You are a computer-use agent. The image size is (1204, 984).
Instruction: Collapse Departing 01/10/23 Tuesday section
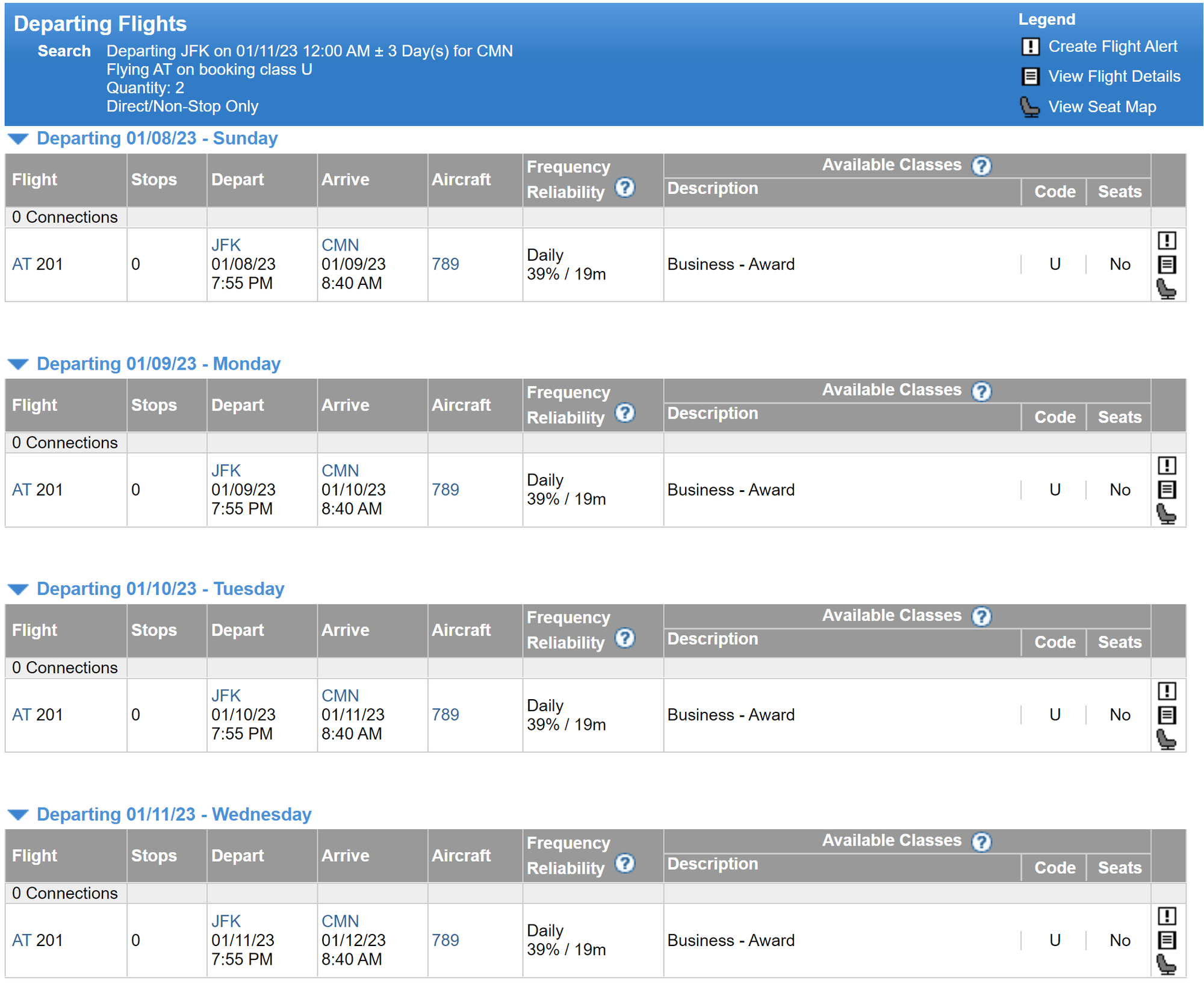click(18, 590)
